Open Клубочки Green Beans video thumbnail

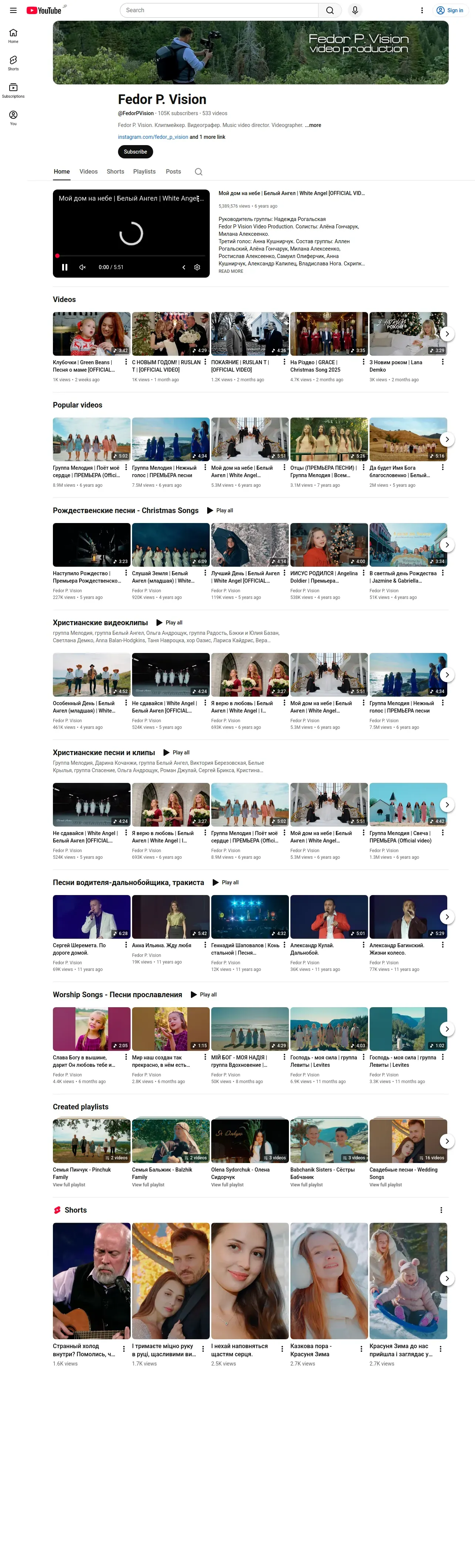91,334
